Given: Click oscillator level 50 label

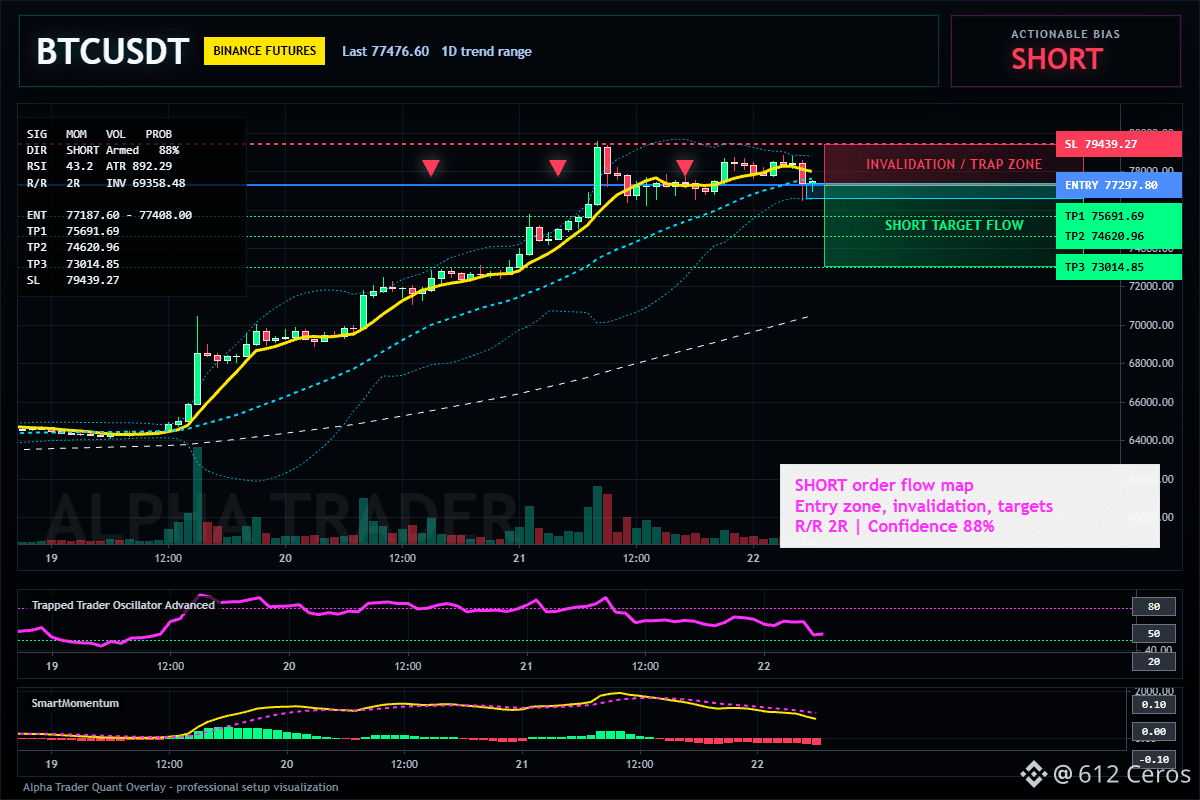Looking at the screenshot, I should click(x=1153, y=634).
